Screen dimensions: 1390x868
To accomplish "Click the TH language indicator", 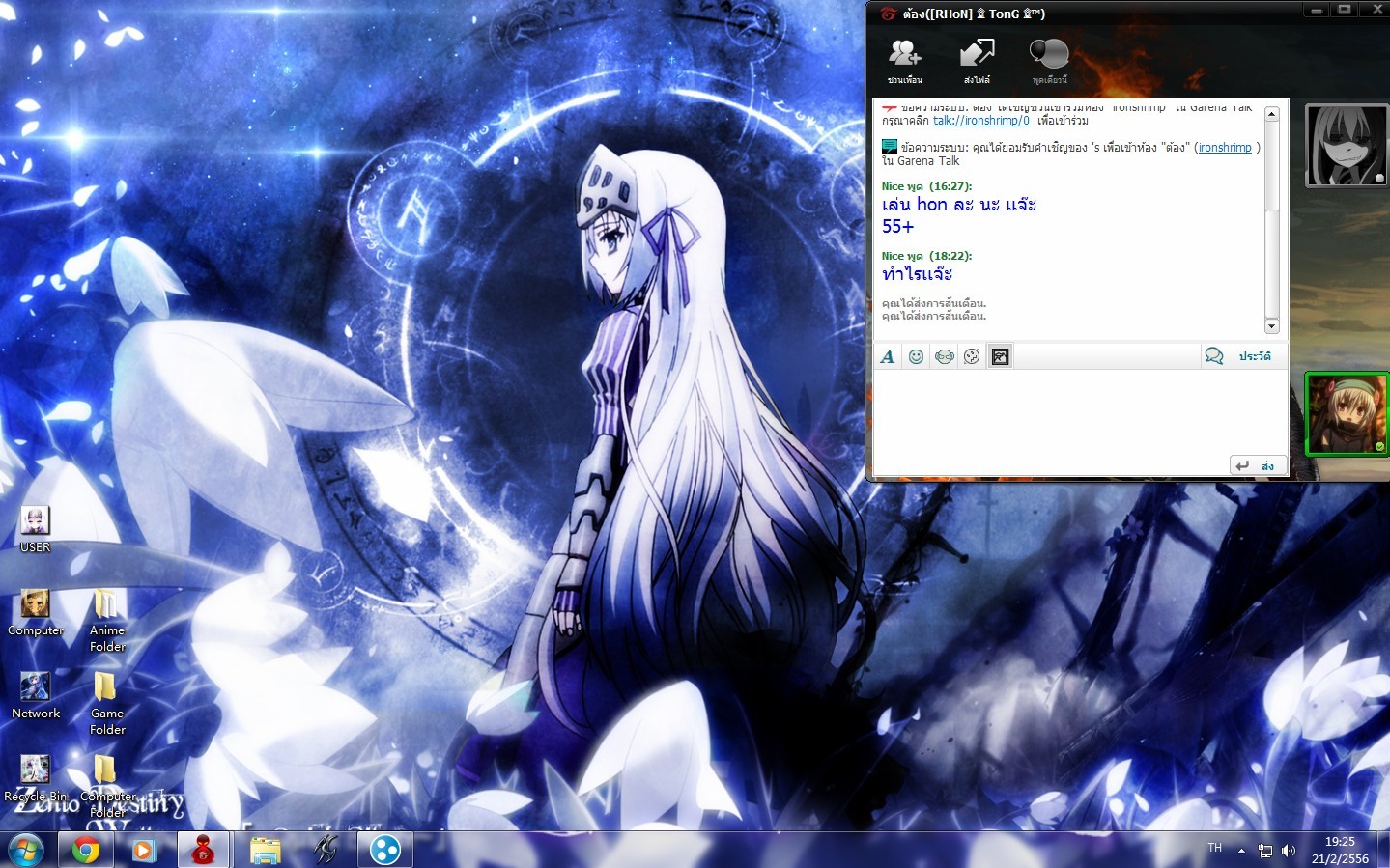I will pyautogui.click(x=1214, y=848).
